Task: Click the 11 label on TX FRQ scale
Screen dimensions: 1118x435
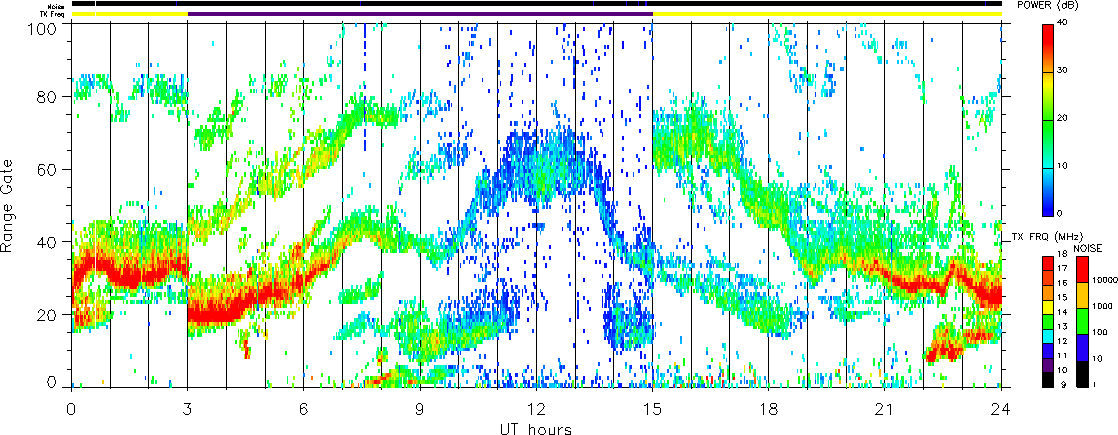Action: coord(1062,356)
